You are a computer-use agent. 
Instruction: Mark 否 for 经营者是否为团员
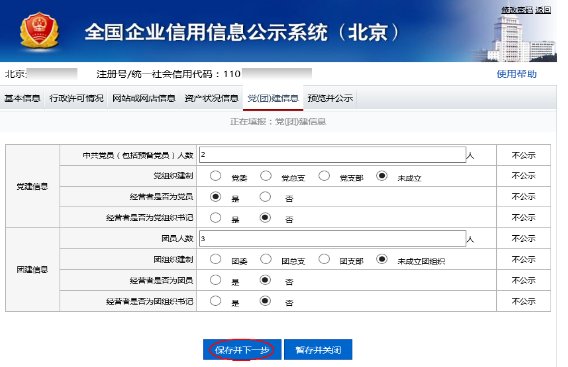pos(265,280)
